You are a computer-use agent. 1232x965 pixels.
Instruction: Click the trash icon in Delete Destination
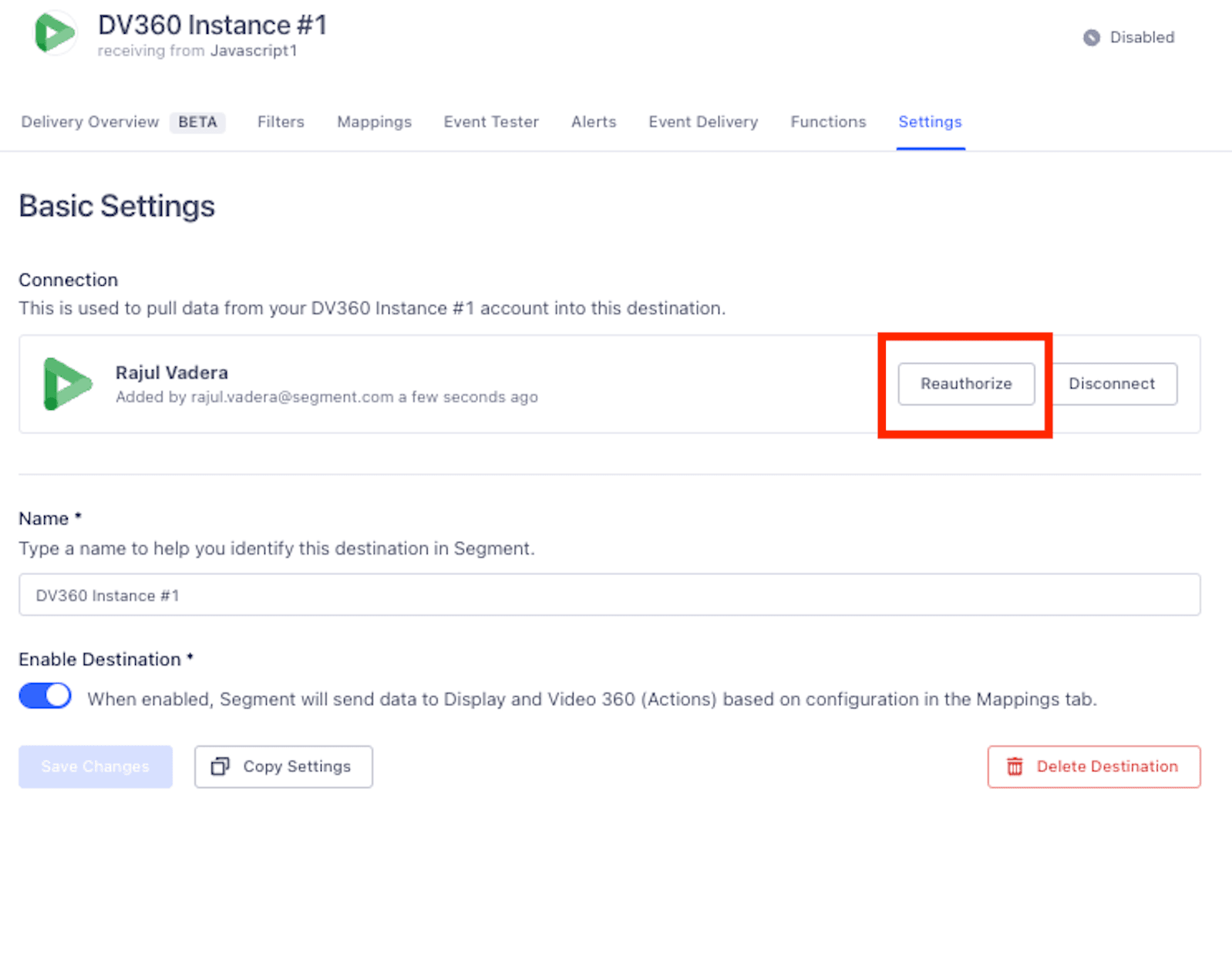click(x=1015, y=766)
